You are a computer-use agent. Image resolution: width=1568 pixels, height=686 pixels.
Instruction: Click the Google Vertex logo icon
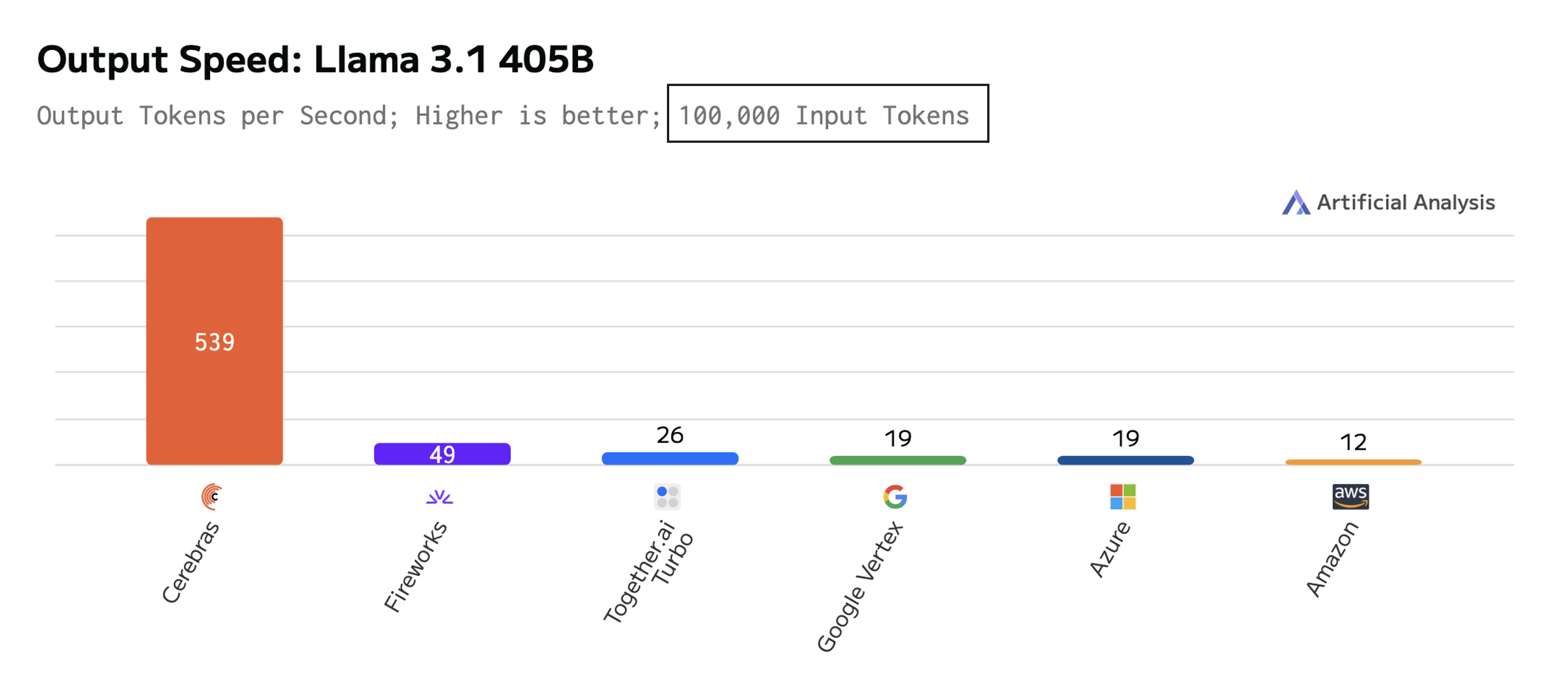pyautogui.click(x=895, y=496)
